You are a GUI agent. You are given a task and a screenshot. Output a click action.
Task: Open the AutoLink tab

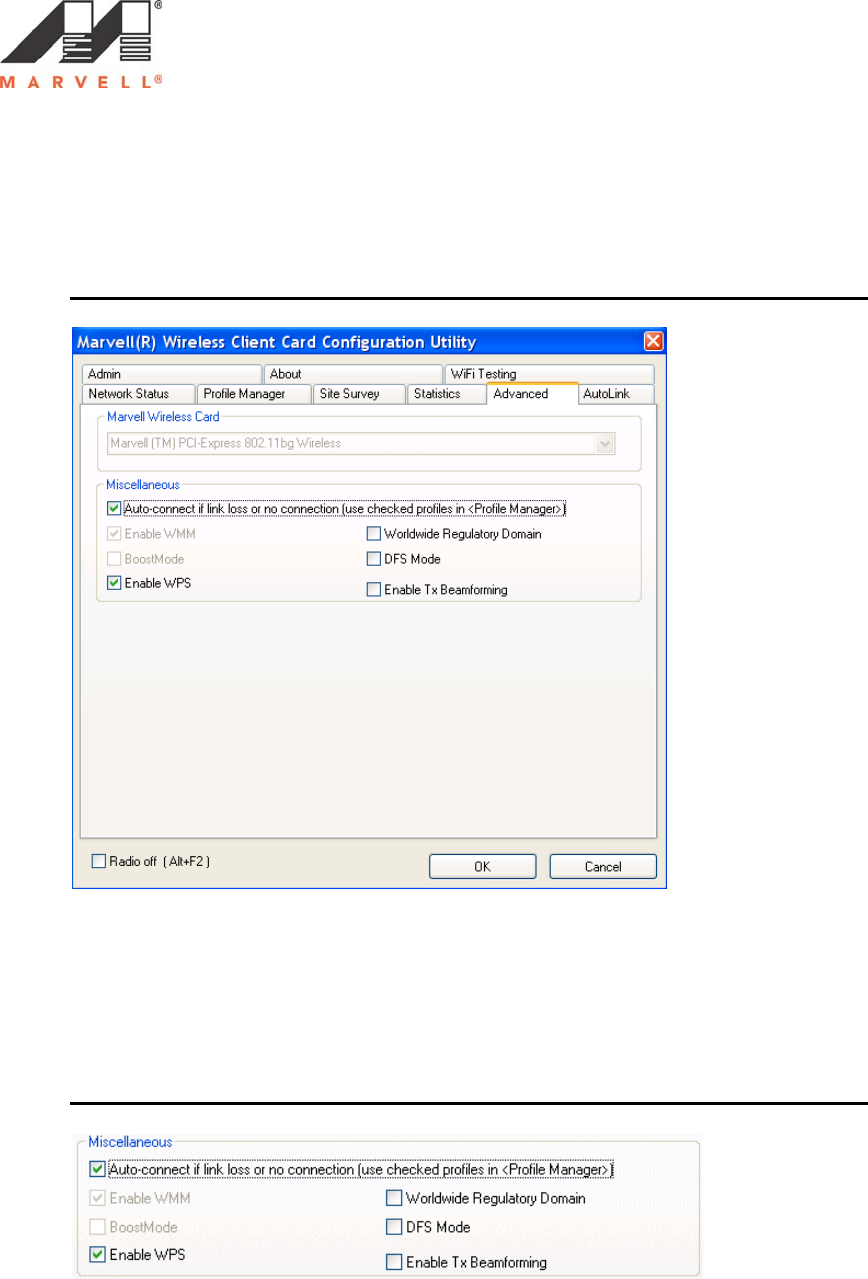coord(617,394)
